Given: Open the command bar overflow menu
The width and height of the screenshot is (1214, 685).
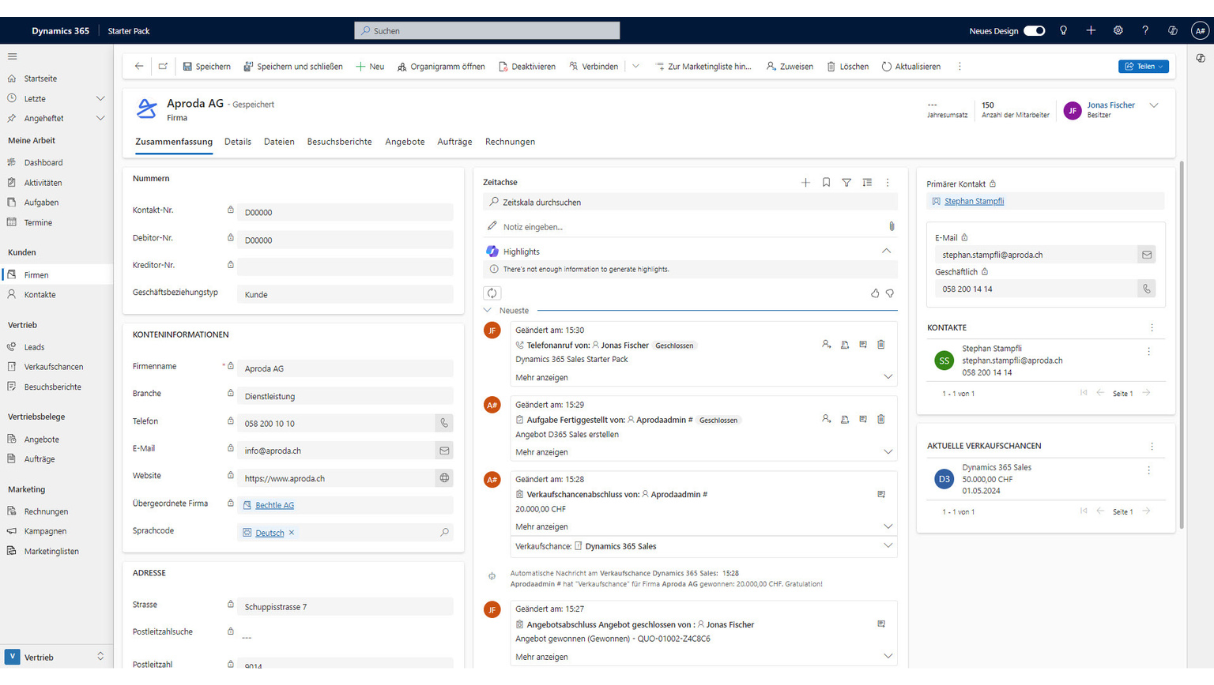Looking at the screenshot, I should click(960, 66).
